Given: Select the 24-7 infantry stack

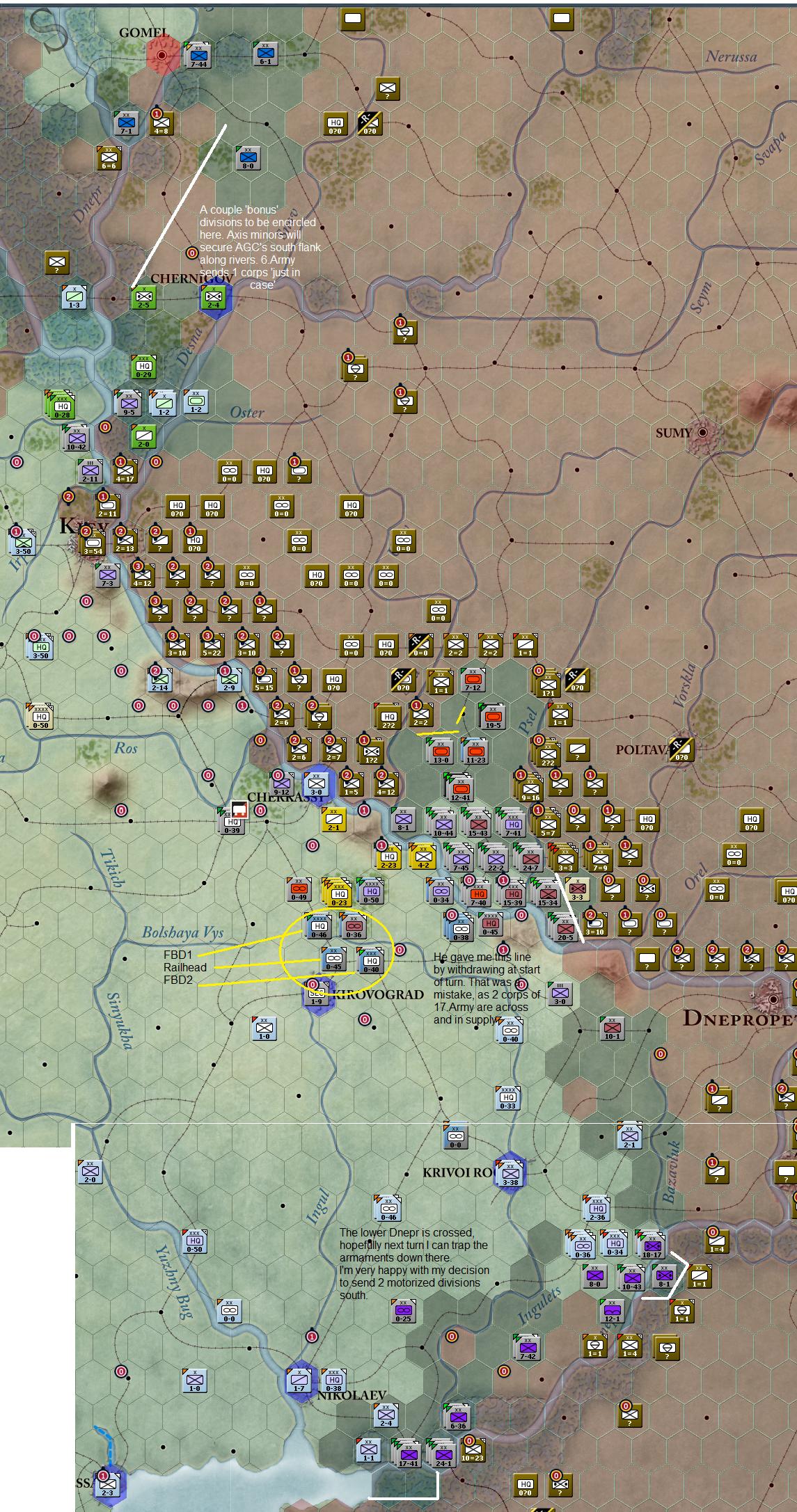Looking at the screenshot, I should tap(529, 858).
